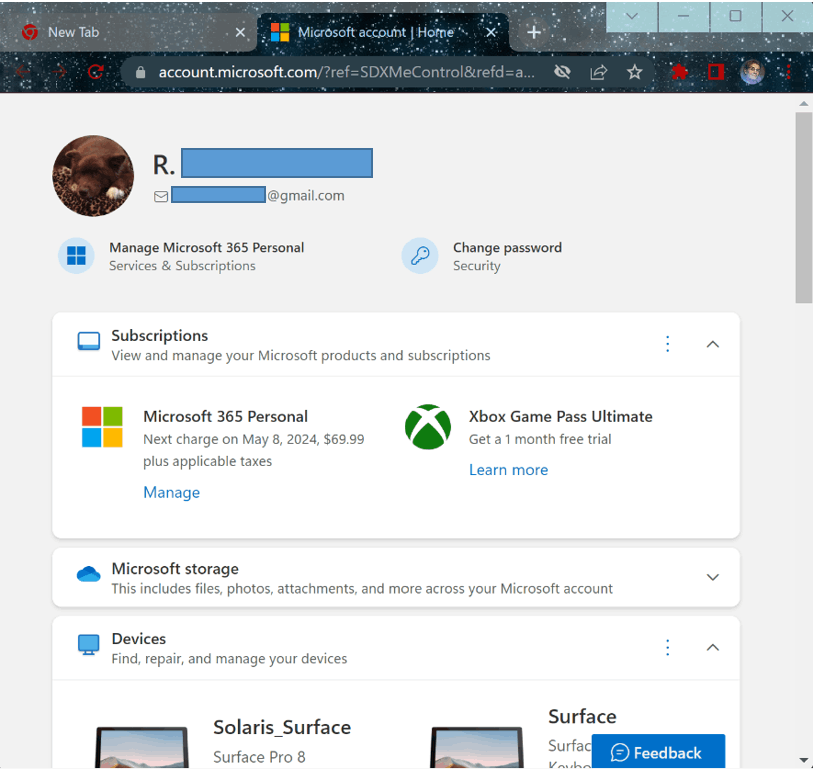Open Change password link

[507, 247]
